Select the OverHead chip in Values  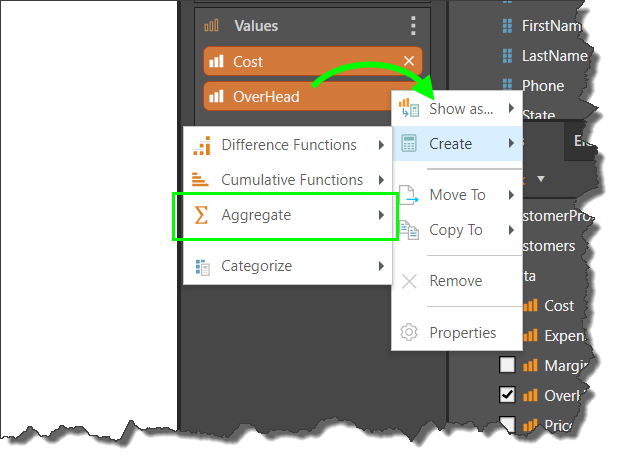266,97
